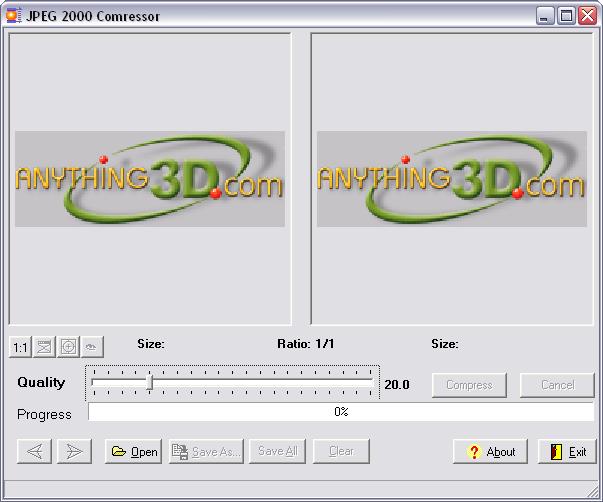Close the JPEG 2000 Compressor window

click(x=588, y=16)
